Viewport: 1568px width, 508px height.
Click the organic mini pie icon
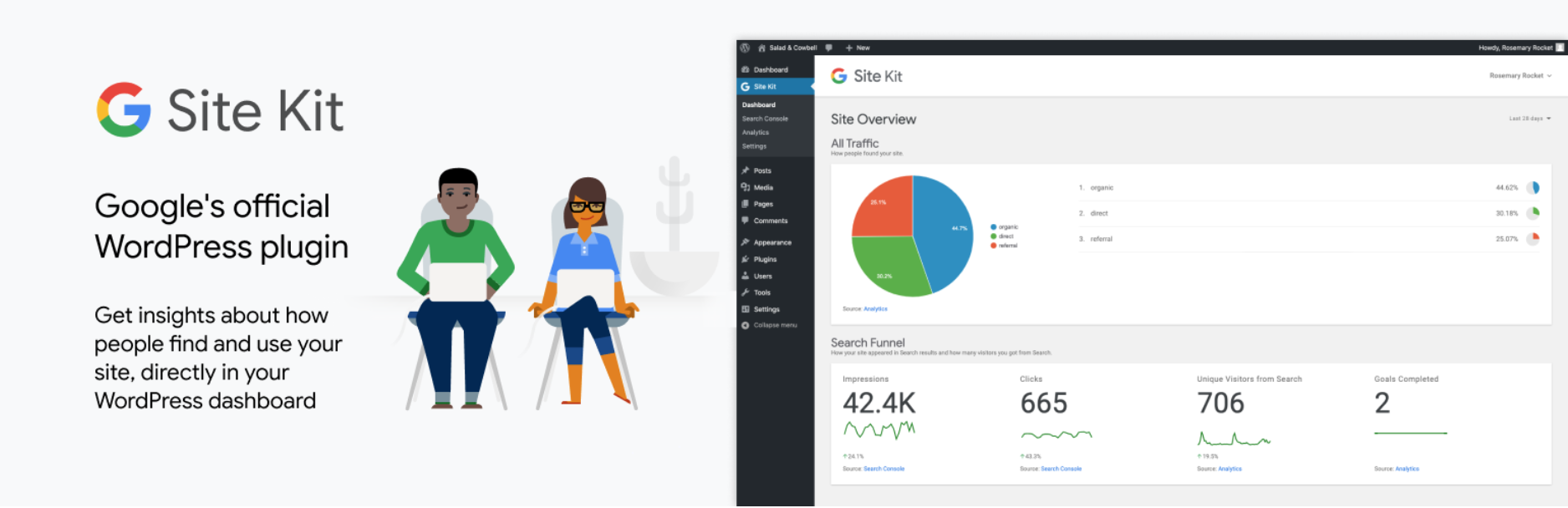[x=1533, y=188]
